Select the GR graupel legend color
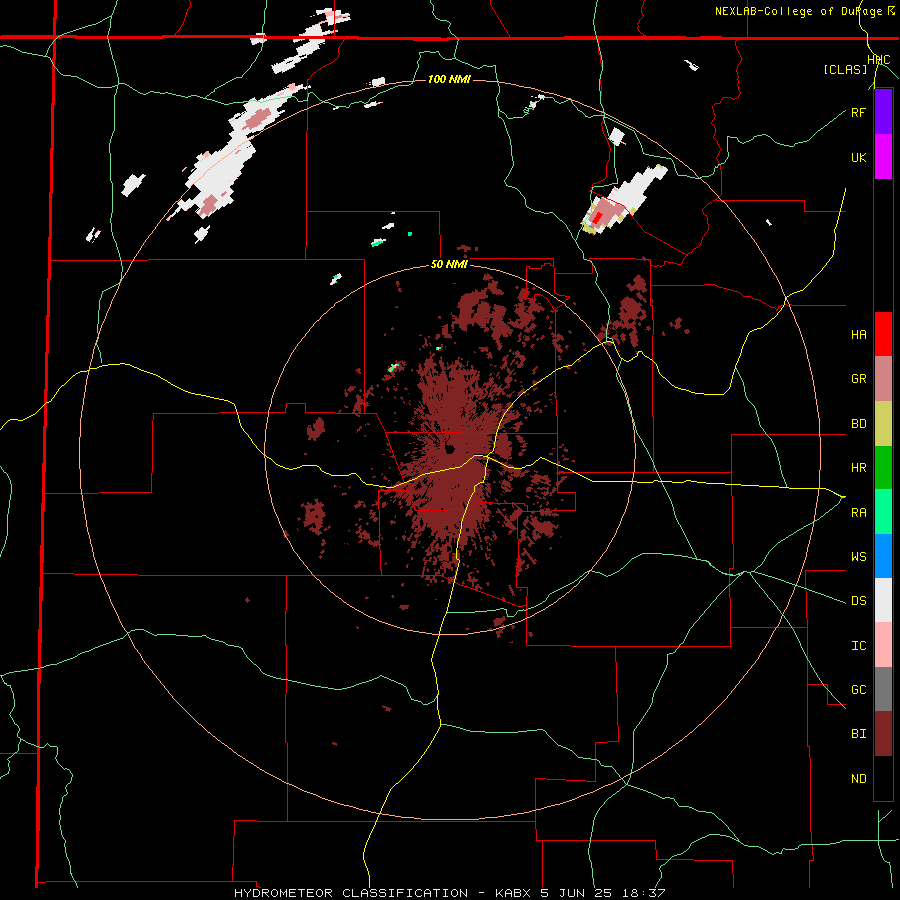Viewport: 900px width, 900px height. tap(883, 379)
